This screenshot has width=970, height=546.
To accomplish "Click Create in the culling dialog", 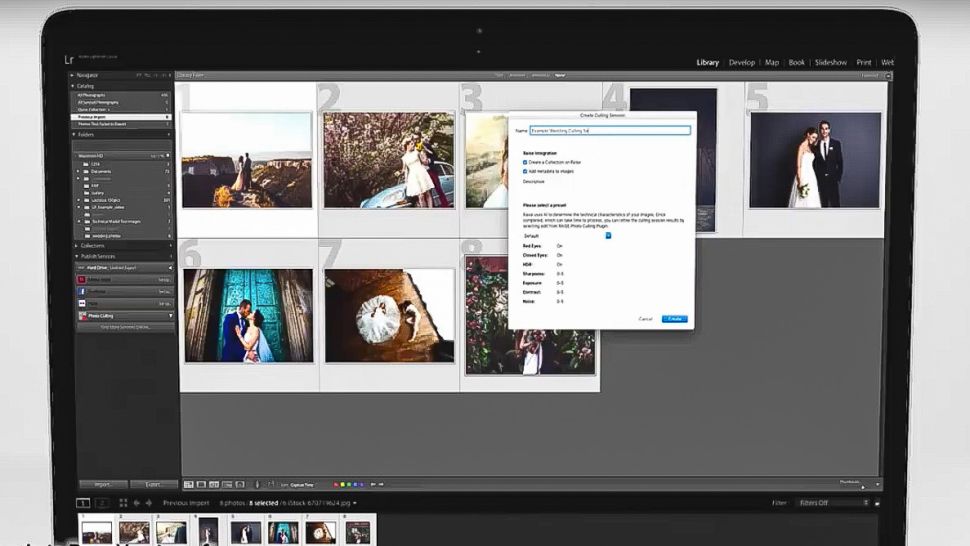I will coord(675,319).
